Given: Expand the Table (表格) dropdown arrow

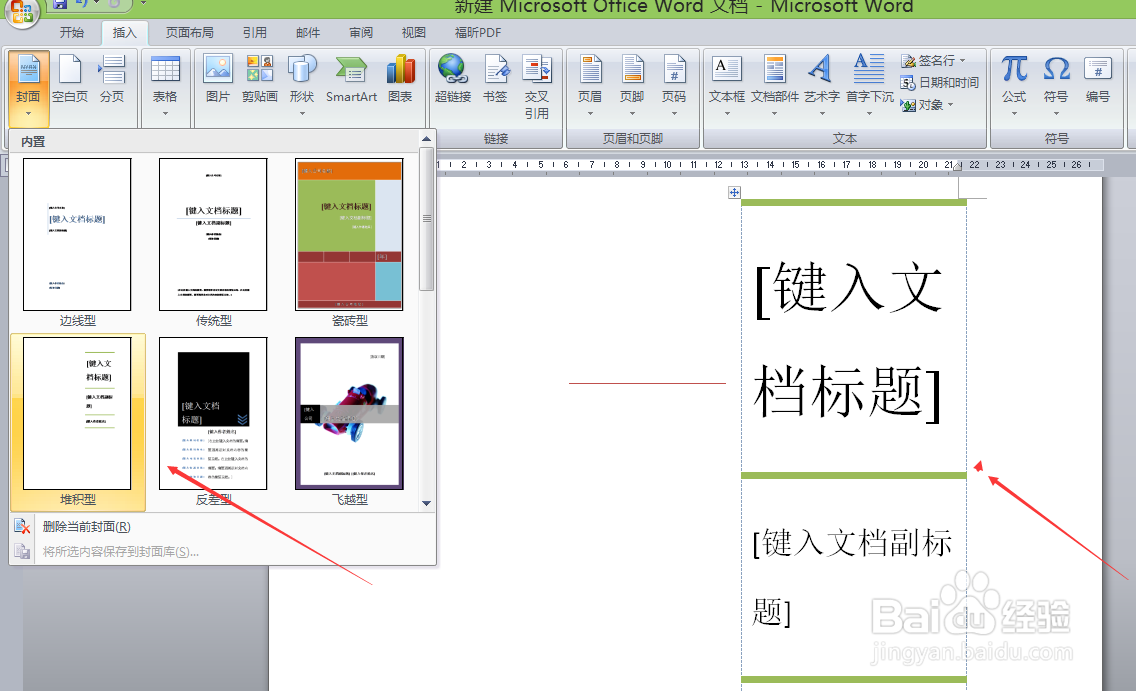Looking at the screenshot, I should 165,114.
